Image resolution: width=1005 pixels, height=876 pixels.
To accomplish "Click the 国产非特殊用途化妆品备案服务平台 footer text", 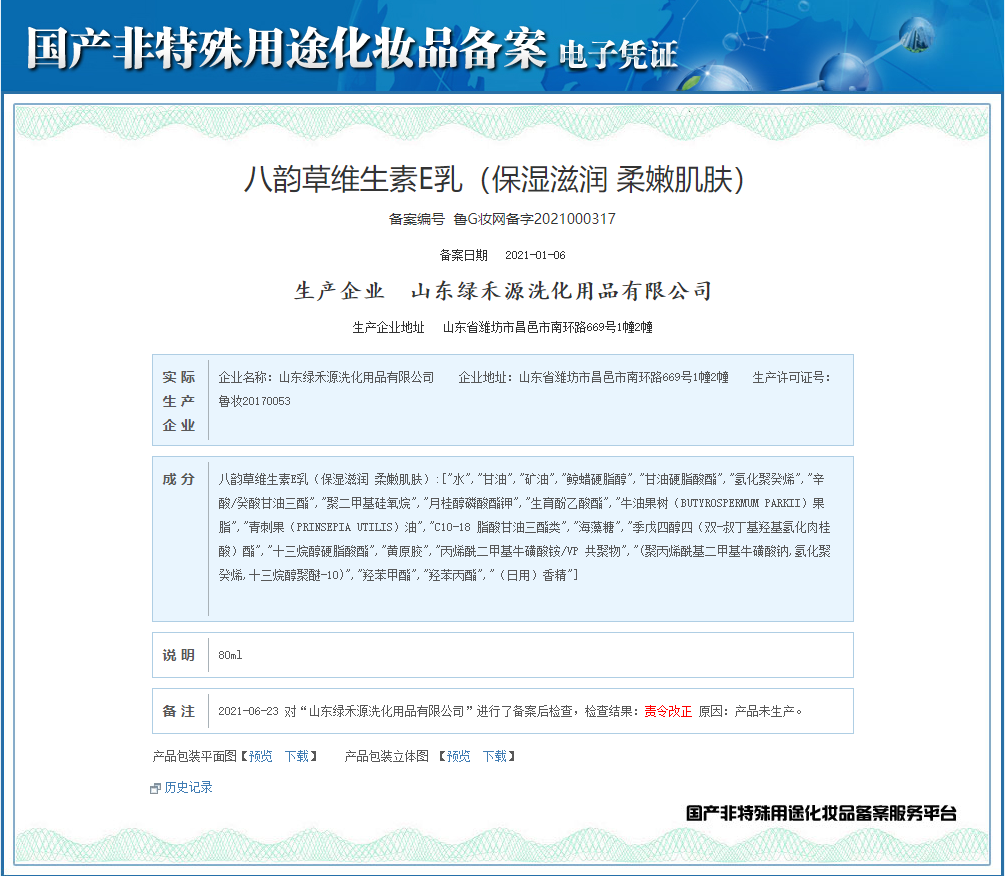I will click(x=821, y=813).
